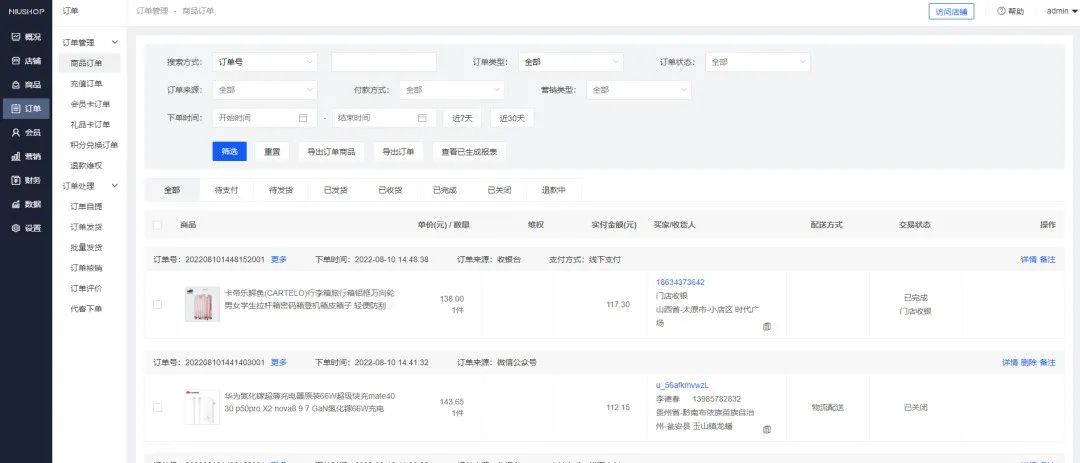Click buyer link u_56afkmvwzL

tap(682, 385)
